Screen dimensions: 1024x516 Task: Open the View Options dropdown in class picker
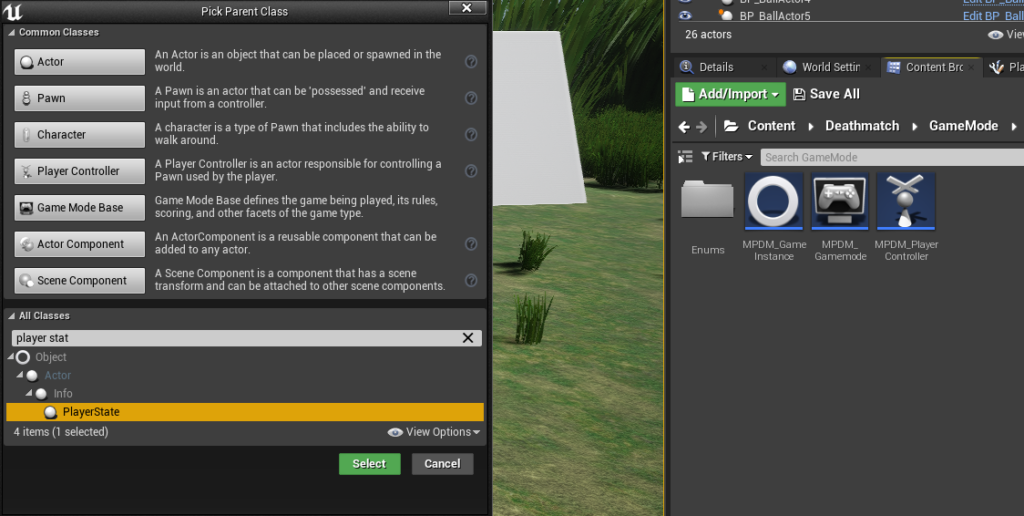(x=434, y=432)
